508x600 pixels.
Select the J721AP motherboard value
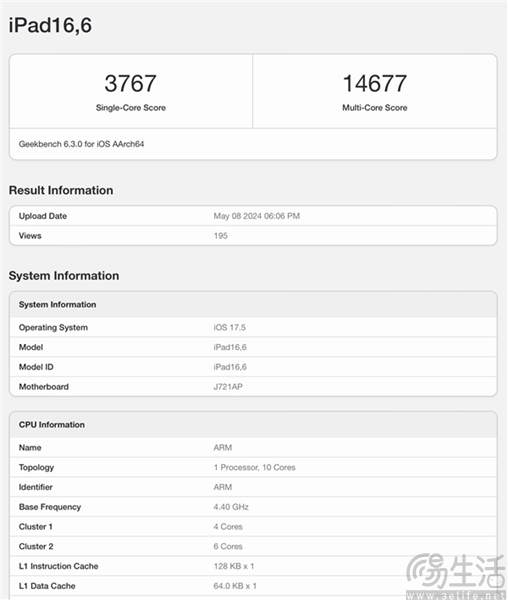(x=228, y=387)
